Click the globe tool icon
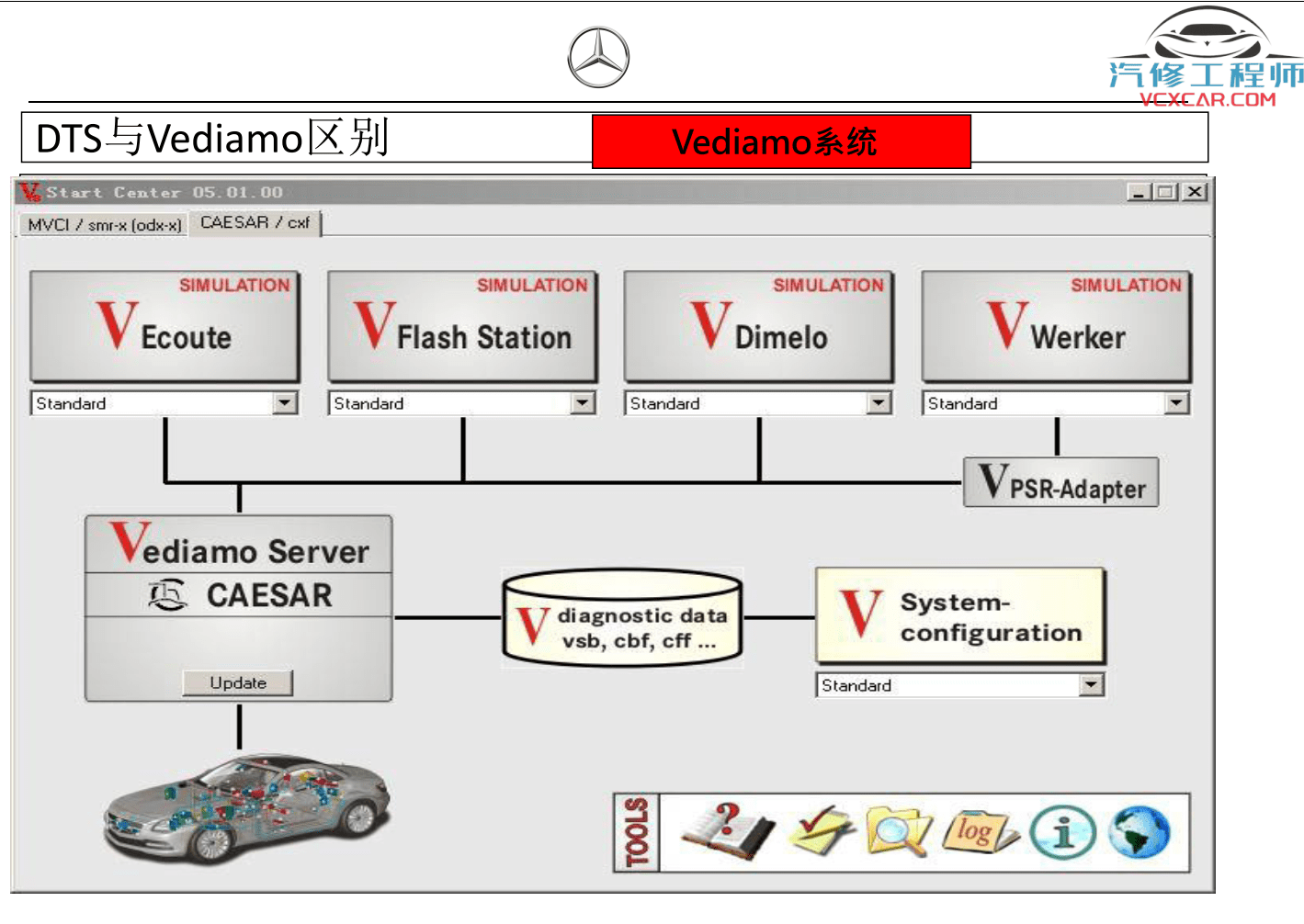 click(x=1139, y=832)
